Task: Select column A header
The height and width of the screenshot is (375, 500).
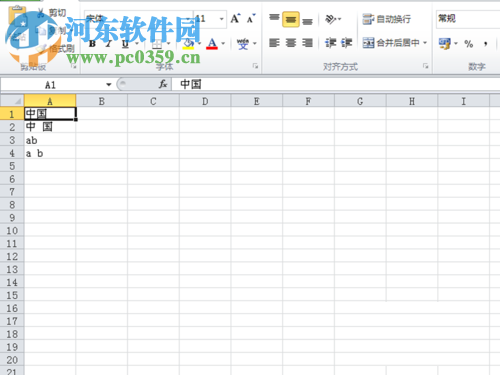Action: (x=50, y=101)
